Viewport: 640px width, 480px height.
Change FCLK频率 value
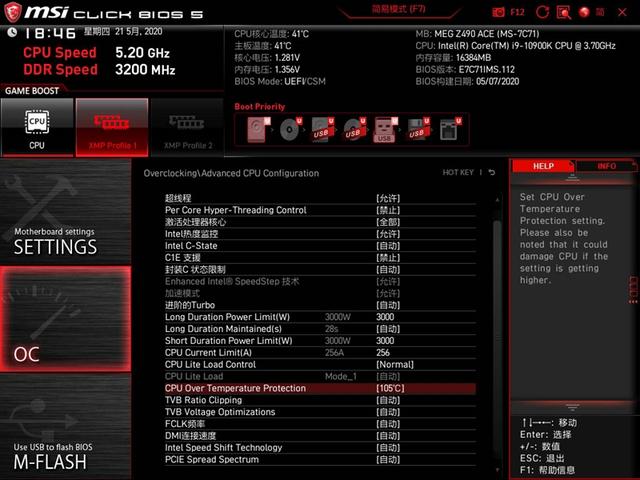click(388, 424)
